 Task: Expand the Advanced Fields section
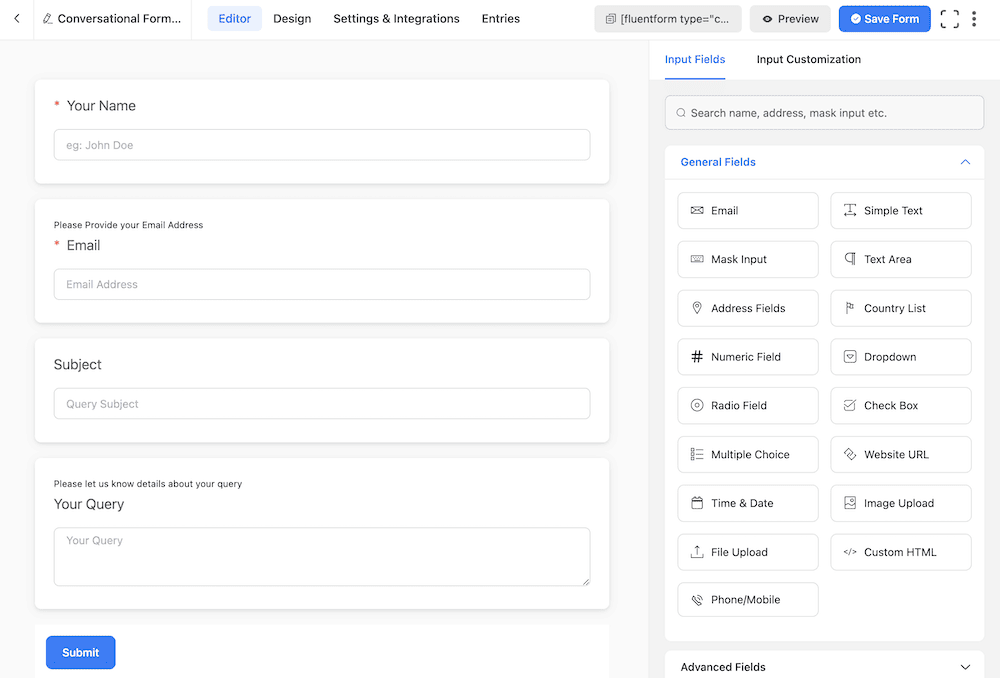965,667
